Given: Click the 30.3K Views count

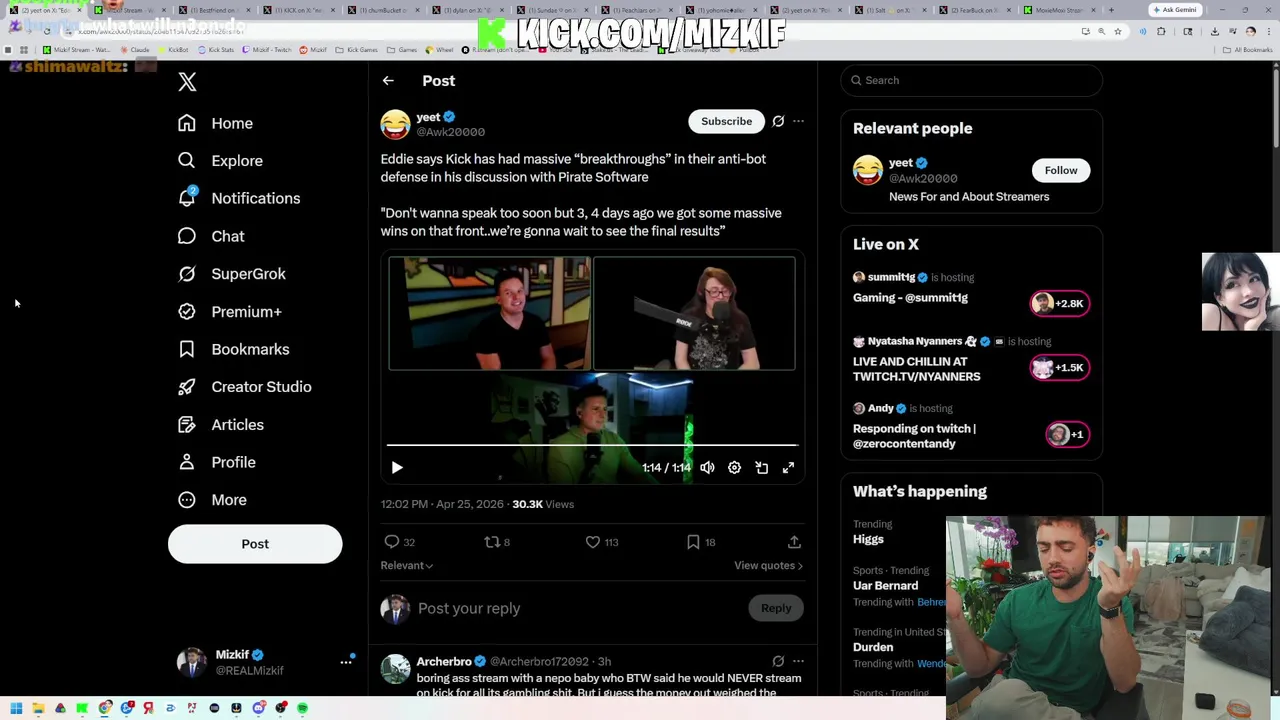Looking at the screenshot, I should tap(543, 505).
